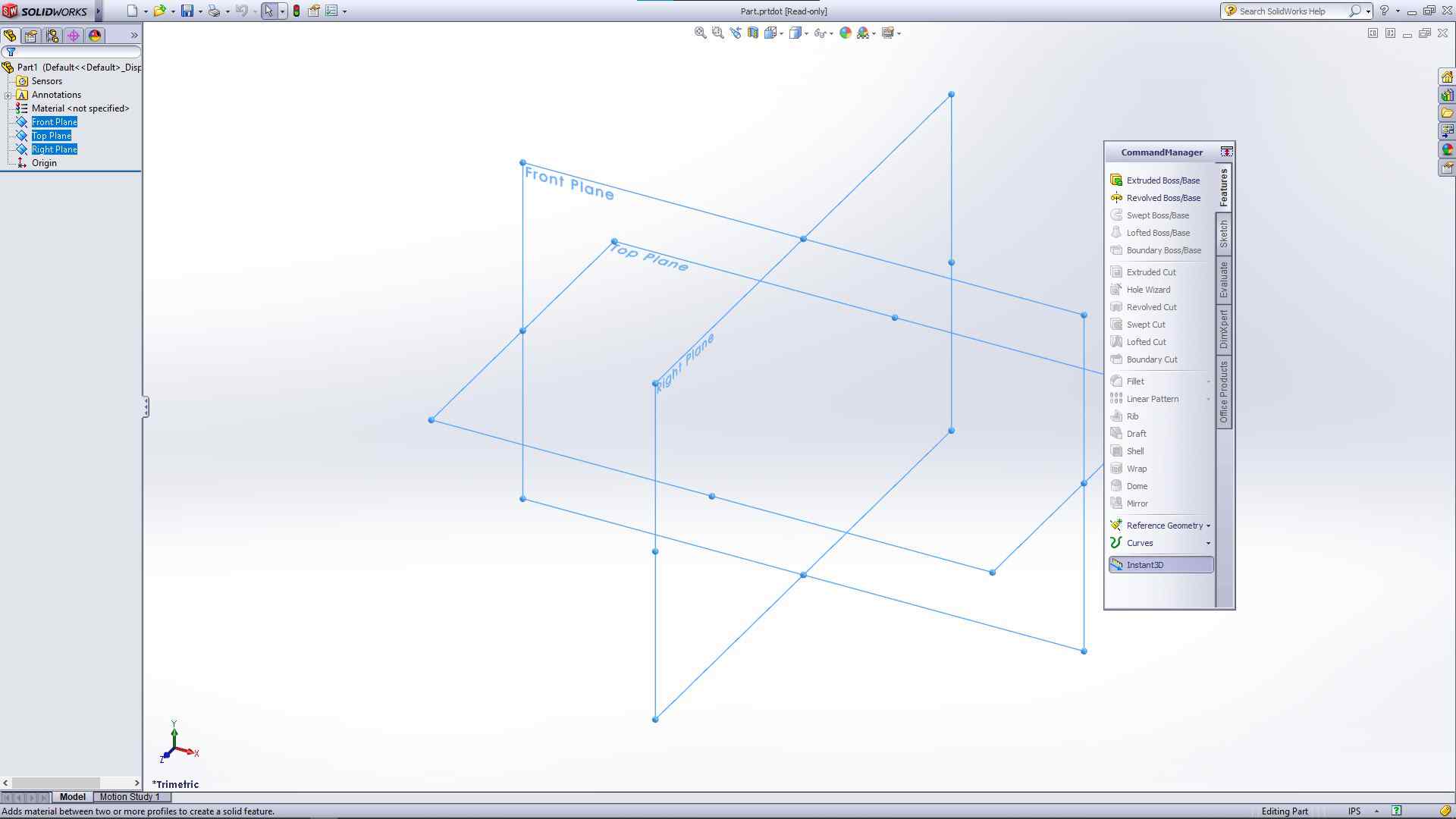Image resolution: width=1456 pixels, height=819 pixels.
Task: Toggle auto-collapse pin on CommandManager
Action: [1226, 152]
